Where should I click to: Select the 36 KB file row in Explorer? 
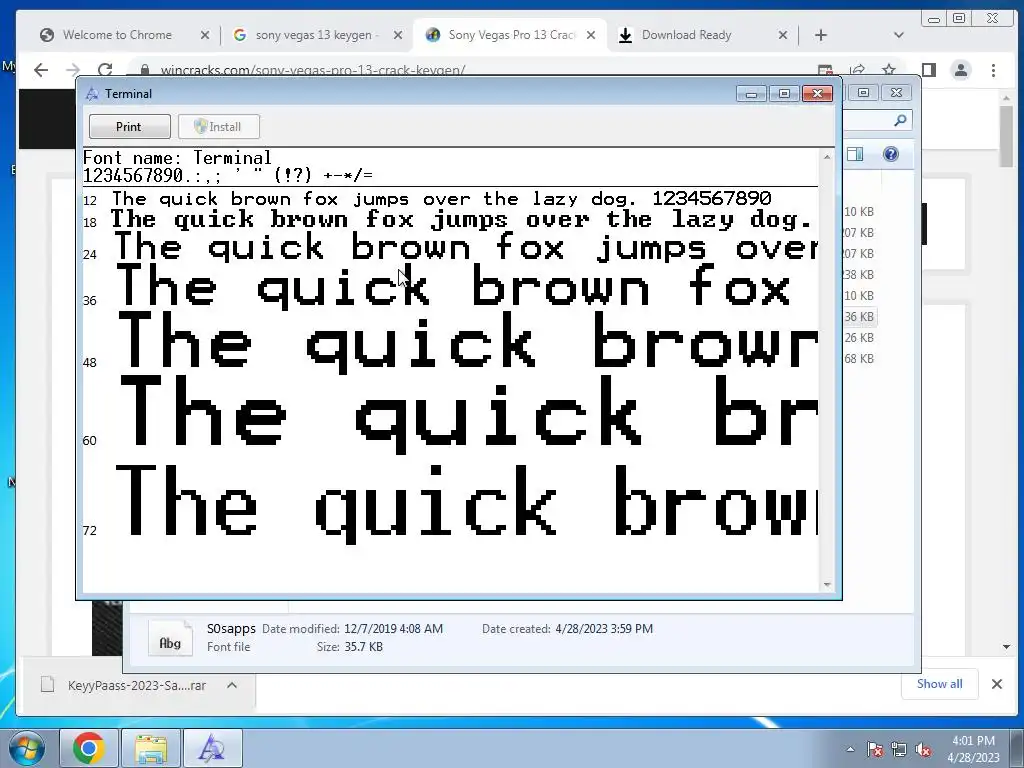859,317
